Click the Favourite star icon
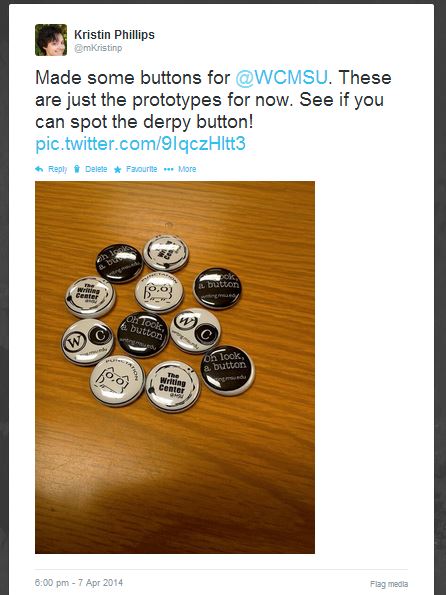Viewport: 446px width, 595px height. 118,170
